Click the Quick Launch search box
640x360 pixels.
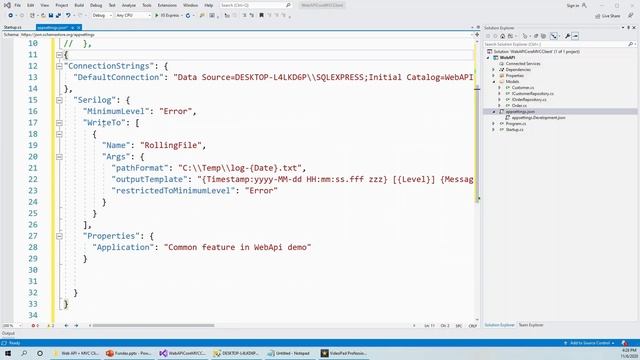click(256, 5)
